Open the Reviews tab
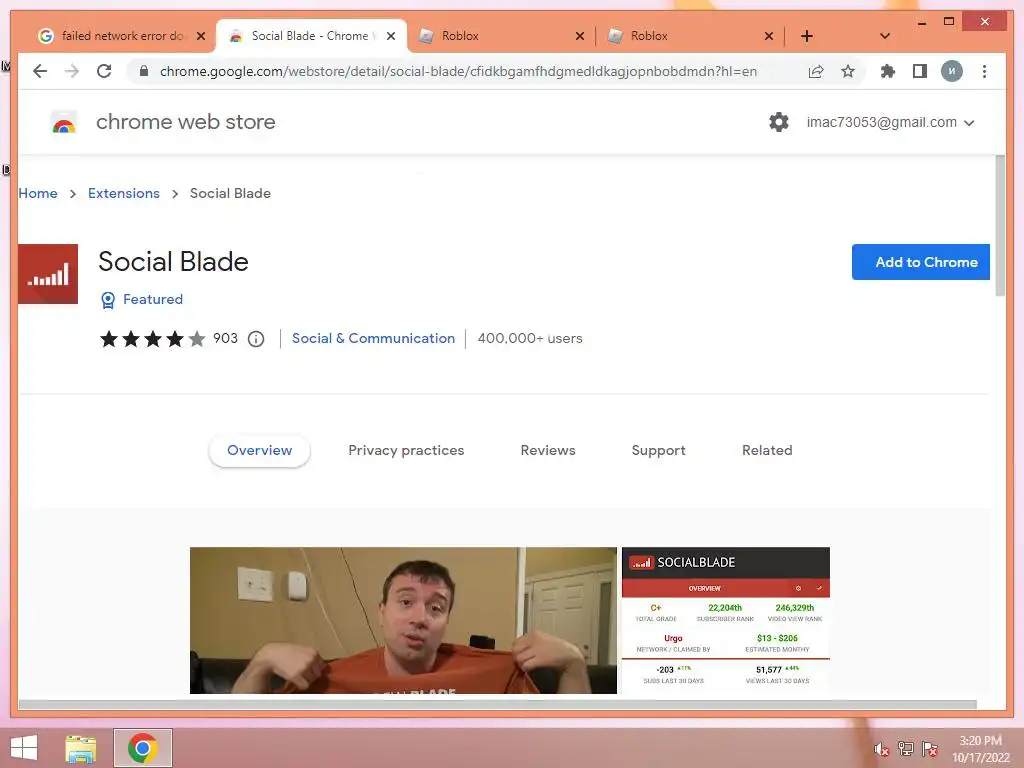Screen dimensions: 1024x768 click(548, 451)
